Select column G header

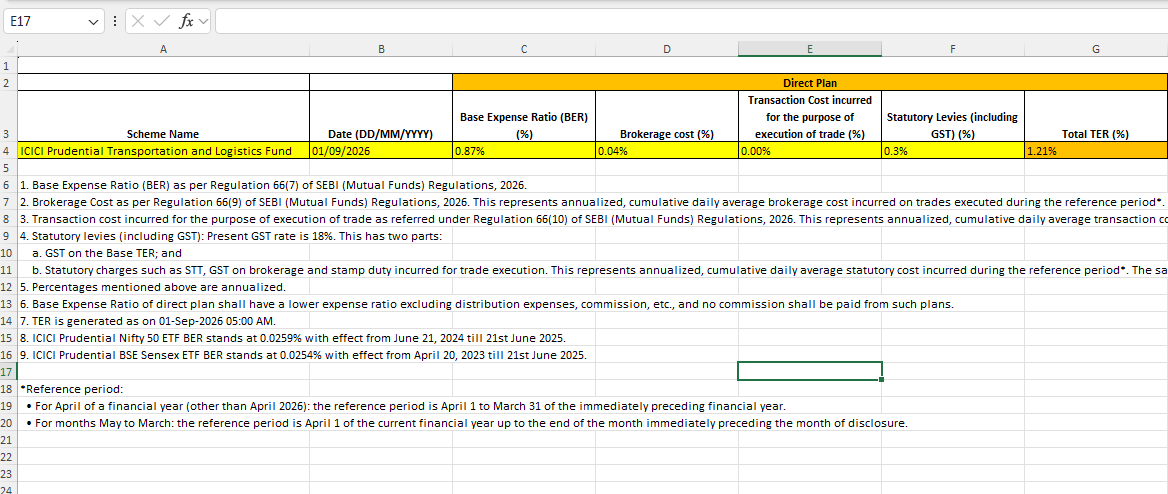tap(1096, 49)
